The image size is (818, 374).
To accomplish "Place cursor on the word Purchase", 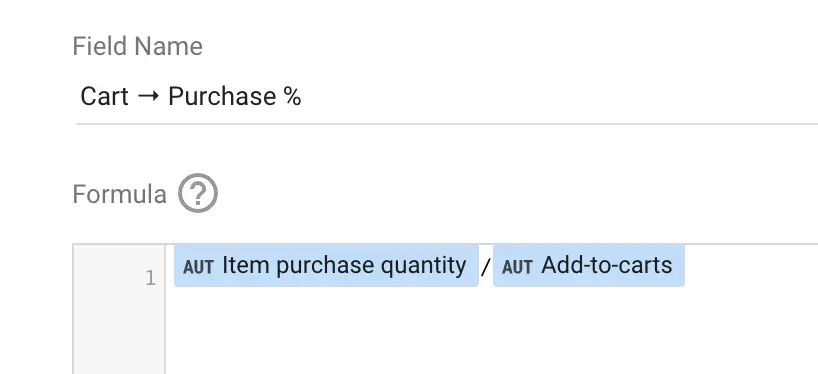I will [222, 96].
